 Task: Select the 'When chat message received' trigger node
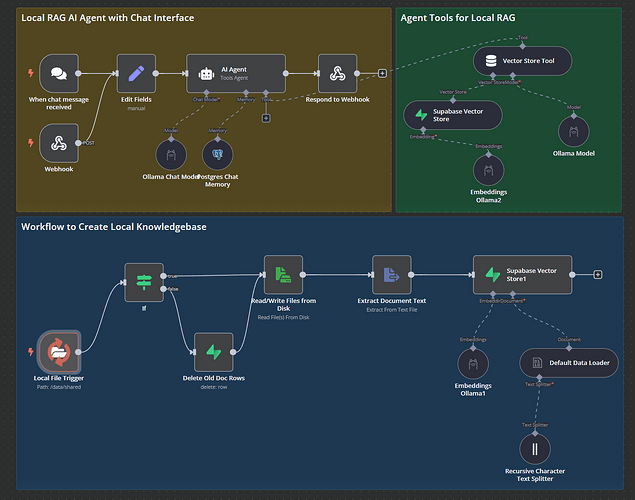click(59, 73)
